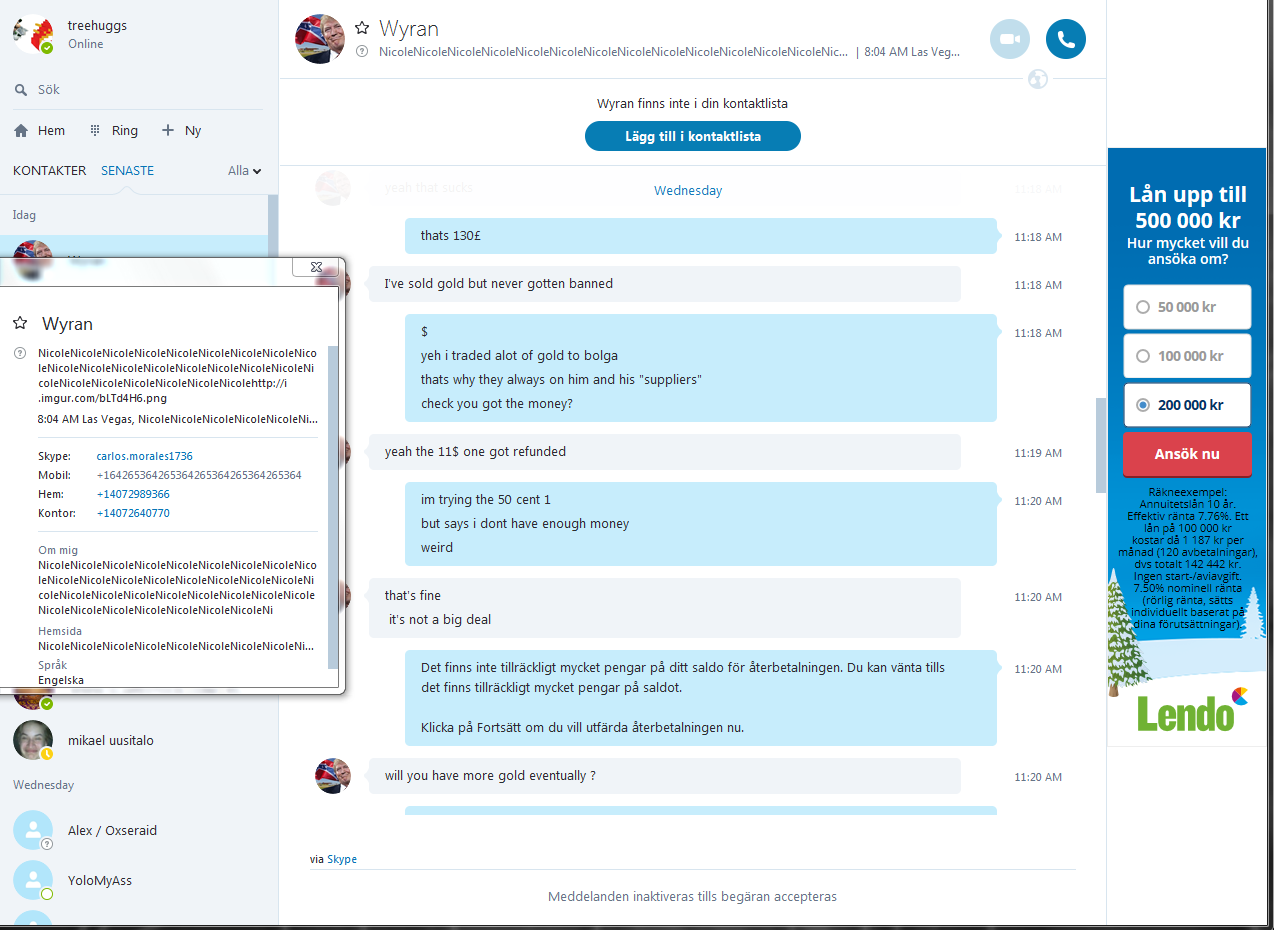Create new conversation with Ny plus icon

168,130
